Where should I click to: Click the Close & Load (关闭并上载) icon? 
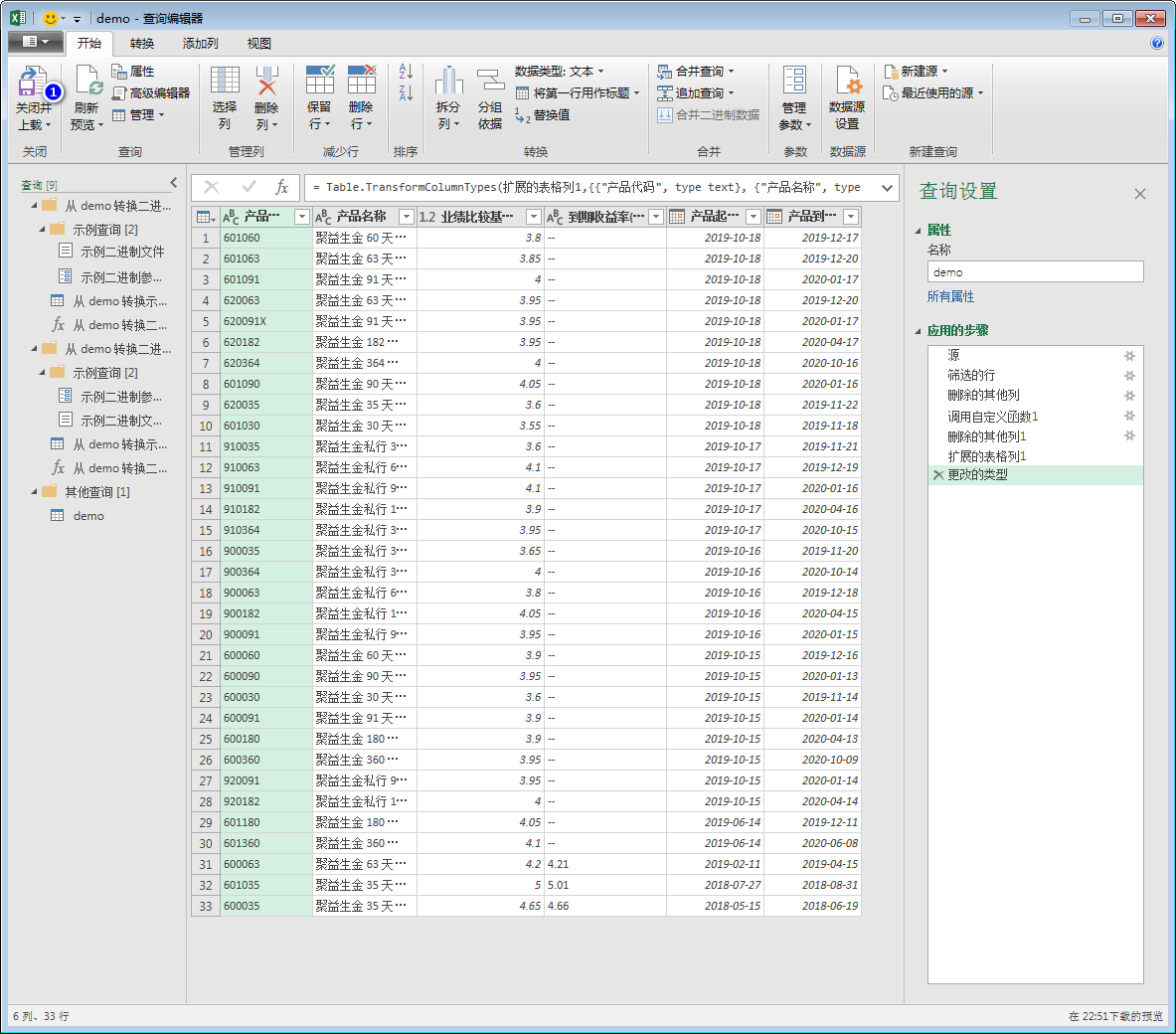coord(33,83)
